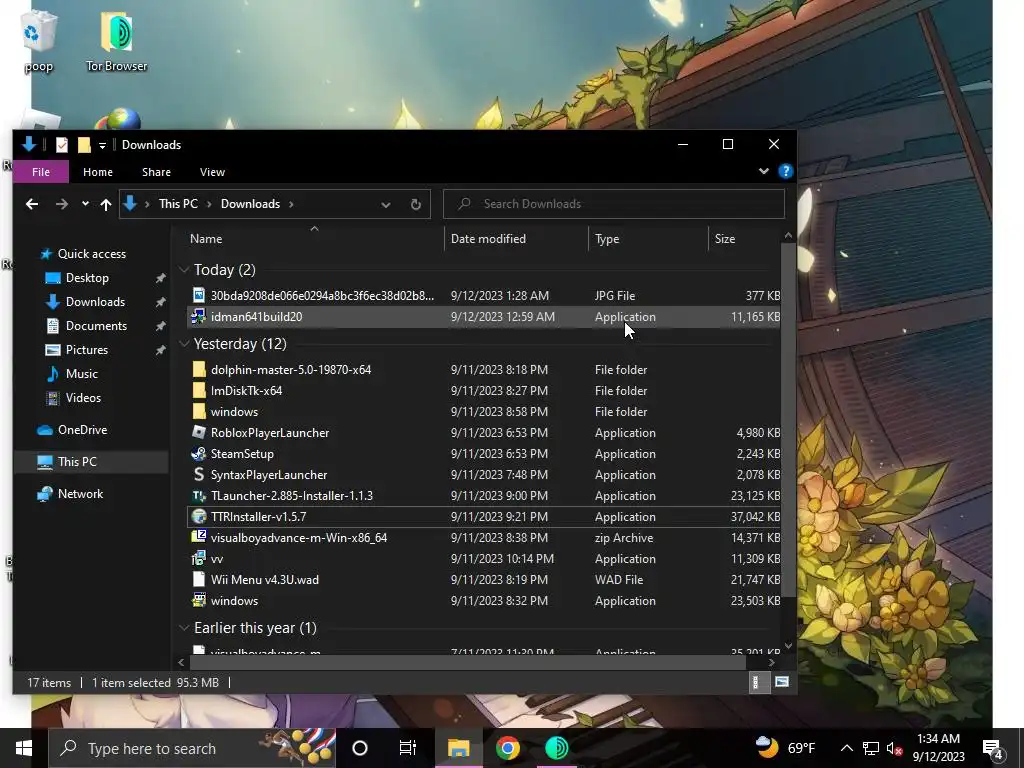Select the SyntaxPlayerLauncher icon
This screenshot has width=1024, height=768.
click(x=199, y=475)
